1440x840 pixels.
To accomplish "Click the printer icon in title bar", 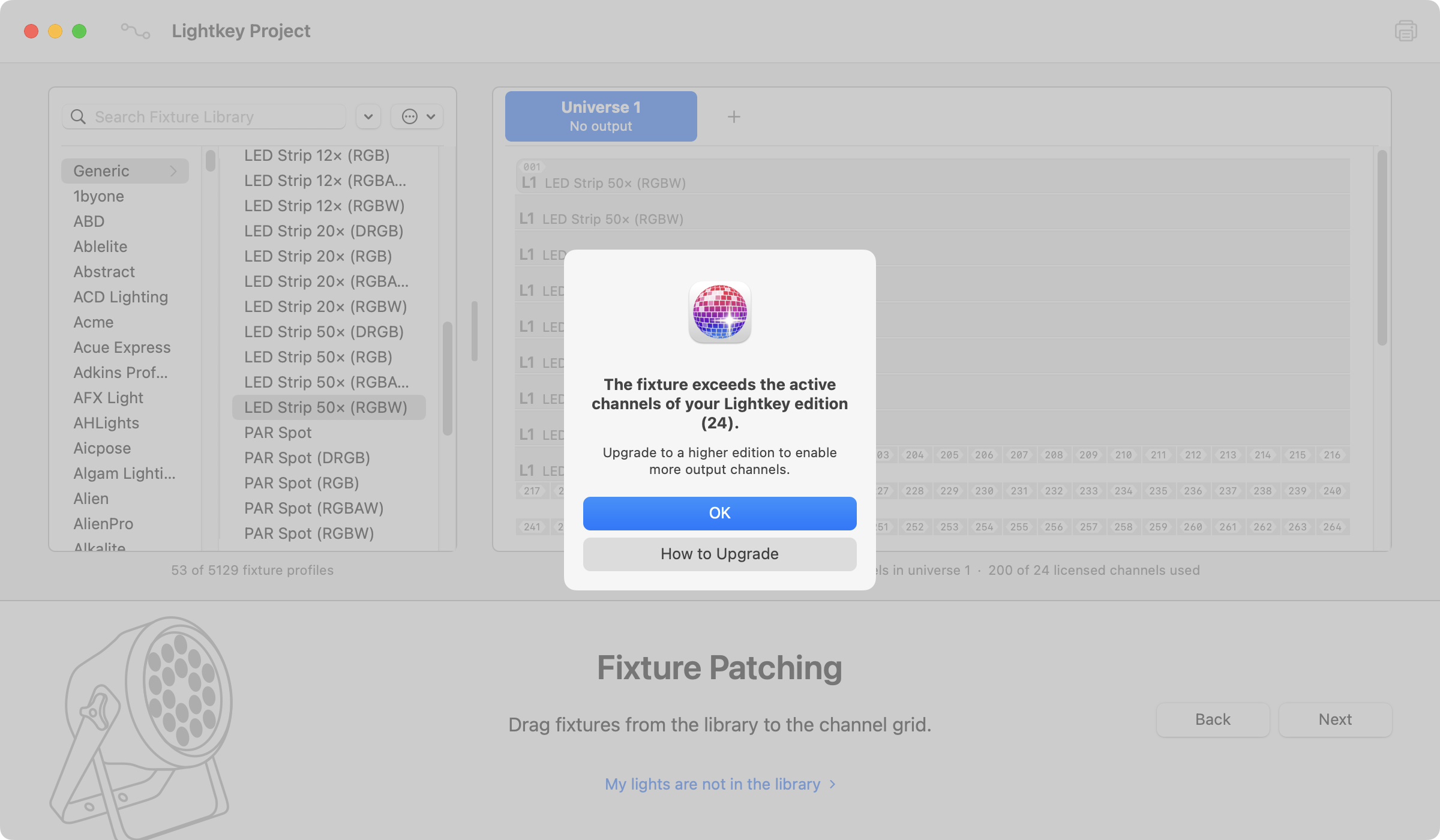I will pos(1405,31).
